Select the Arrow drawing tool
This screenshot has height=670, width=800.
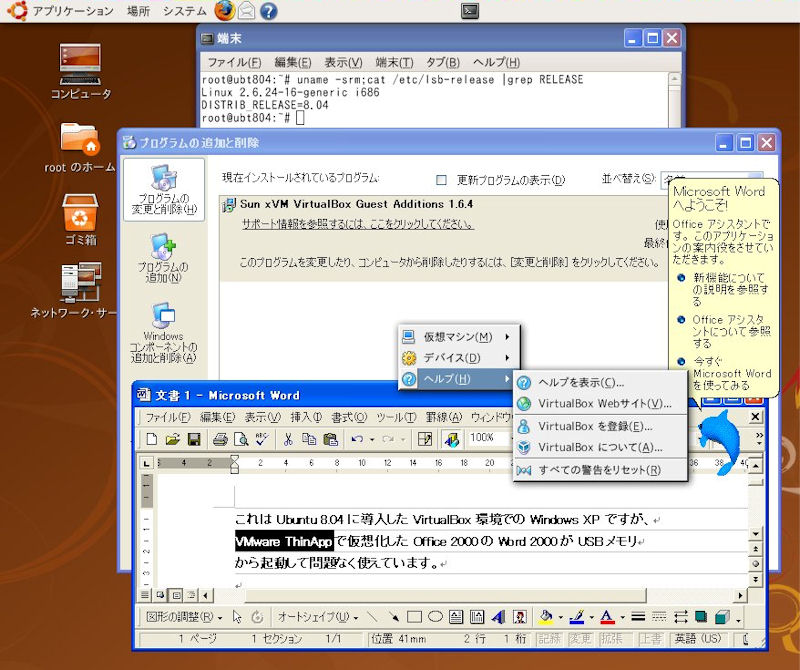click(x=393, y=617)
